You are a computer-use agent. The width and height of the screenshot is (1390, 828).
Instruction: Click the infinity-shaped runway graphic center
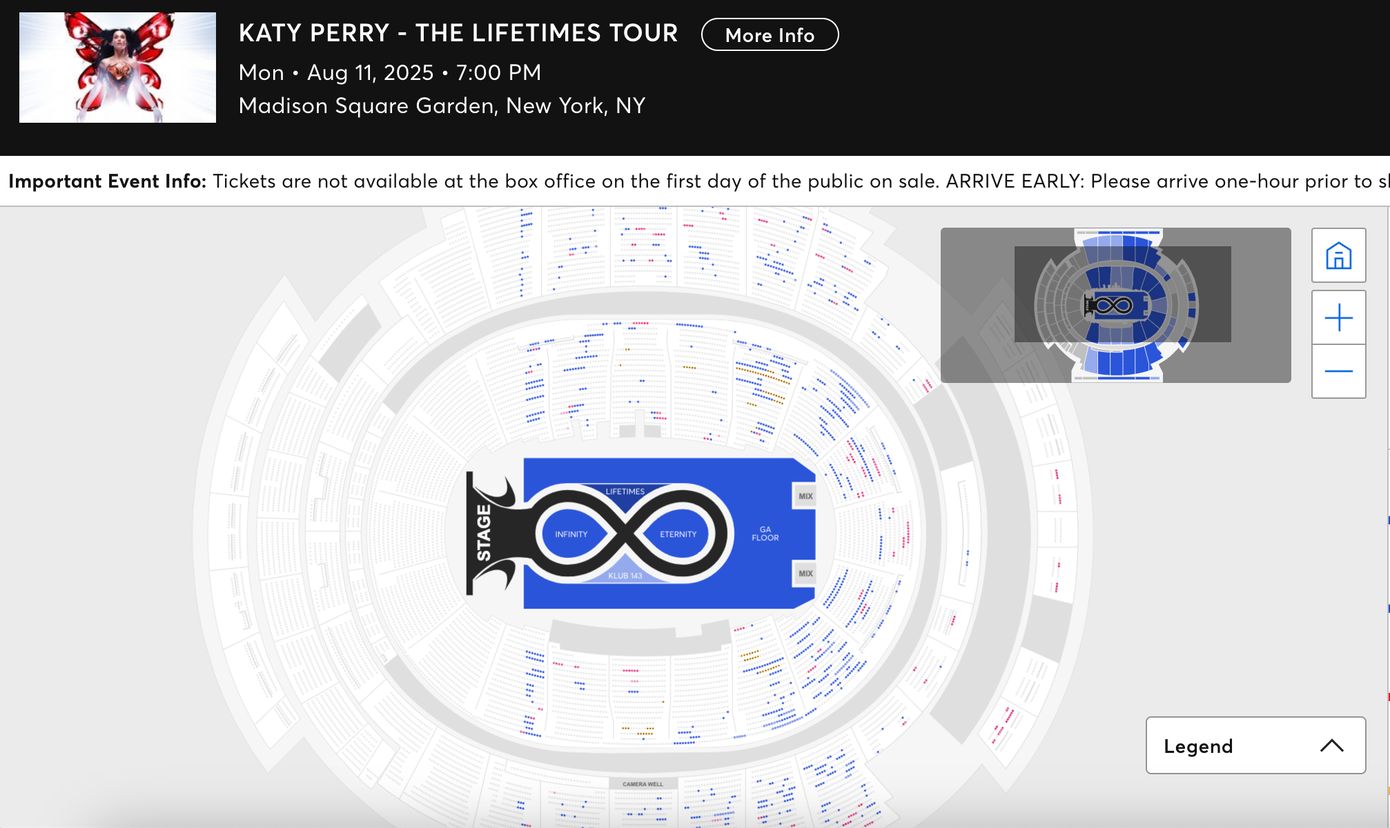point(625,533)
